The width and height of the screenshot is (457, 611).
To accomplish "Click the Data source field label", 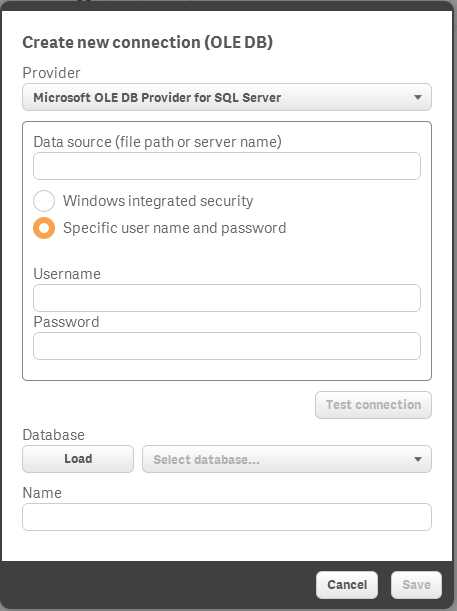I will tap(157, 142).
